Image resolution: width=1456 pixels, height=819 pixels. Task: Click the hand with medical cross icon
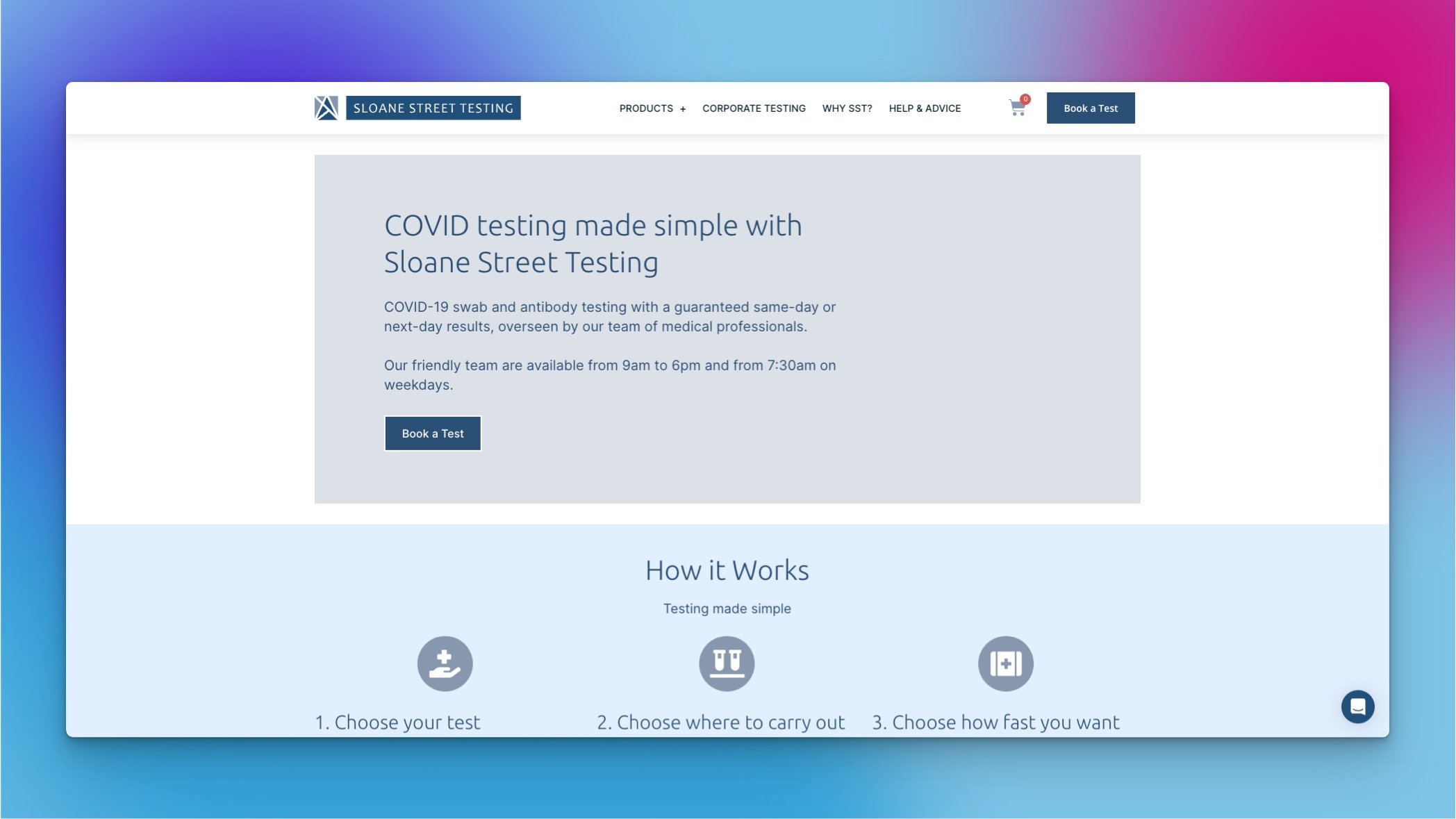tap(445, 663)
